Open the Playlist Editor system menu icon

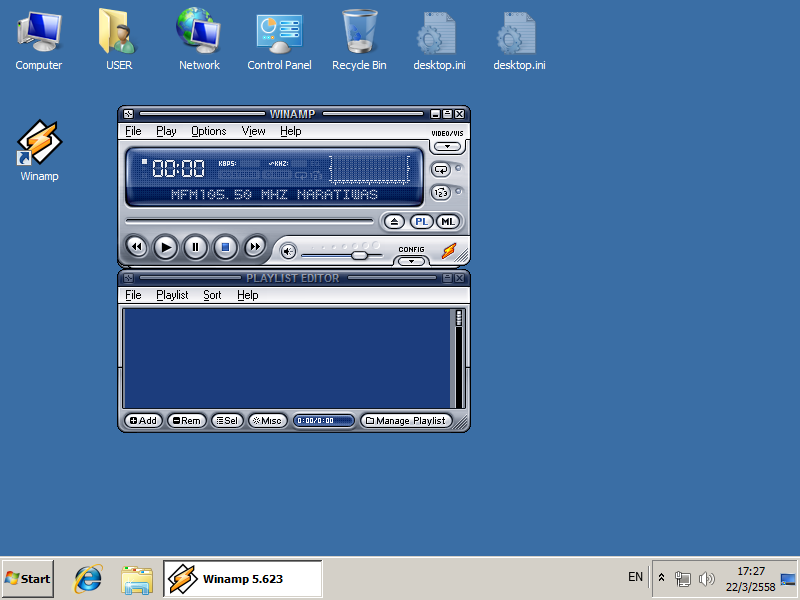pyautogui.click(x=129, y=278)
